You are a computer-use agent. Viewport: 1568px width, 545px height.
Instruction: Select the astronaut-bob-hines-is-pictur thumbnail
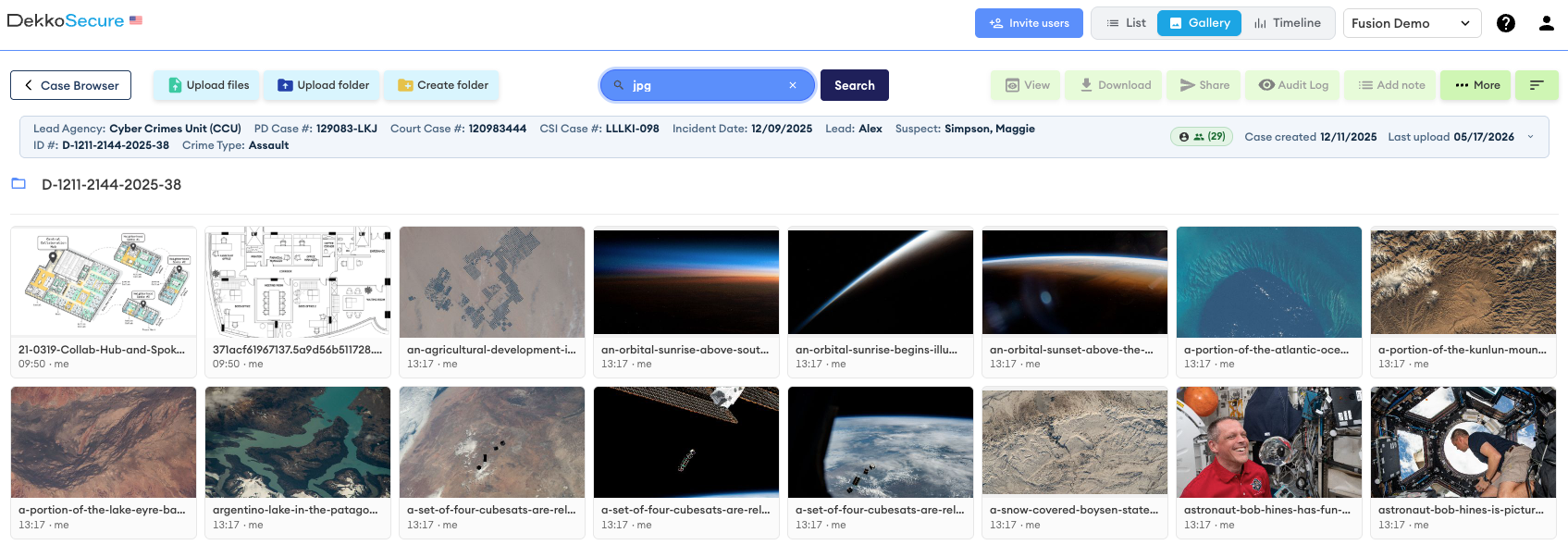tap(1463, 442)
